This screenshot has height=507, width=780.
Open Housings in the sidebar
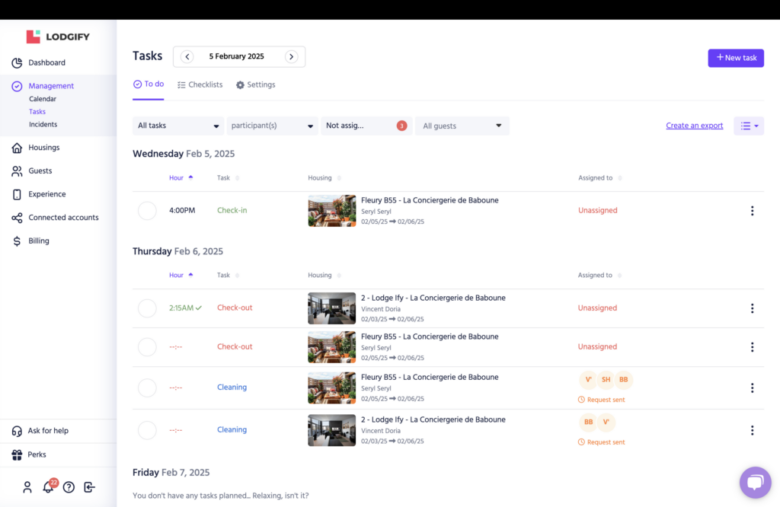coord(43,148)
